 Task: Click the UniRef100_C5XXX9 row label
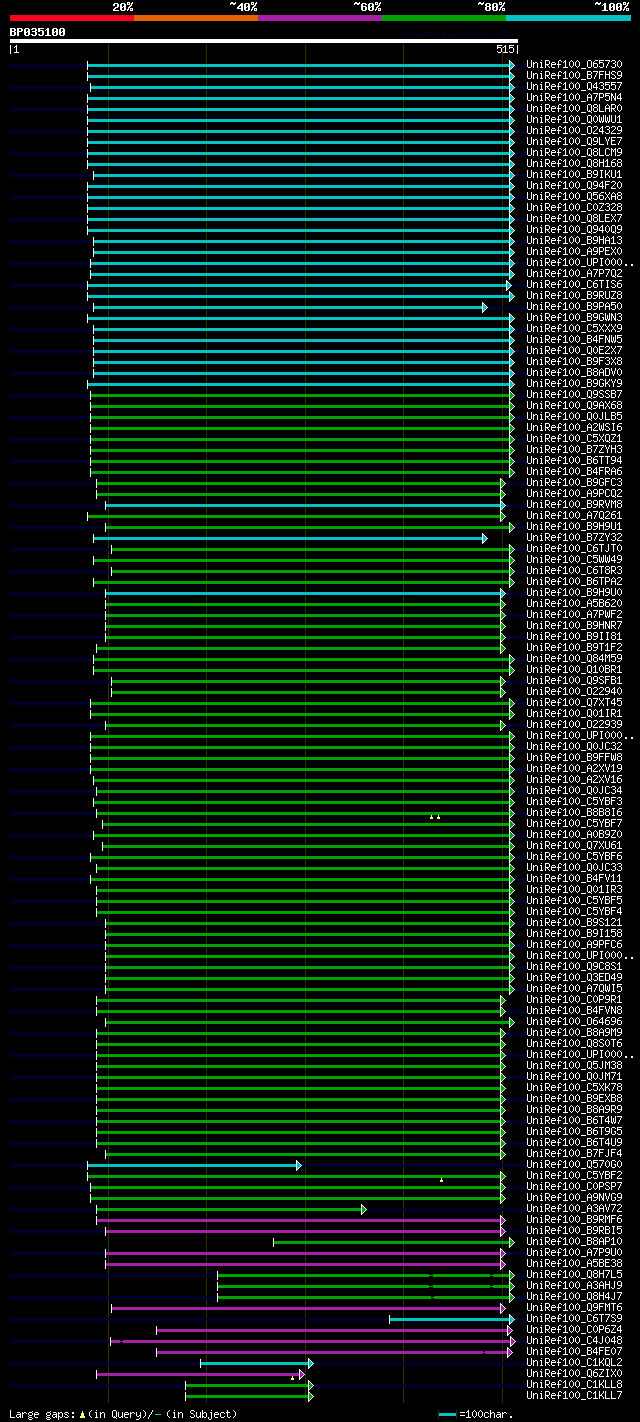pos(574,329)
